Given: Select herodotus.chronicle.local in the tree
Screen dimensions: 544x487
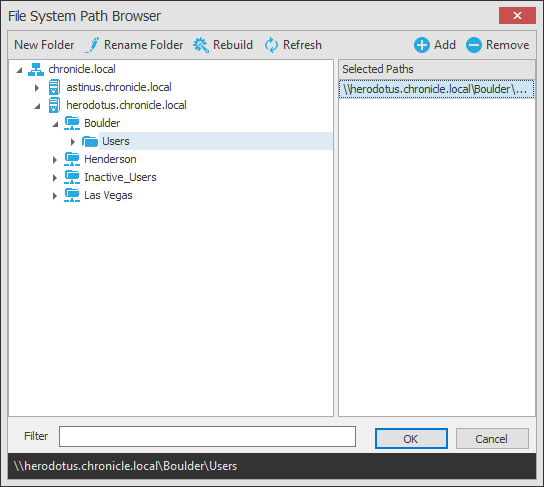Looking at the screenshot, I should [126, 105].
